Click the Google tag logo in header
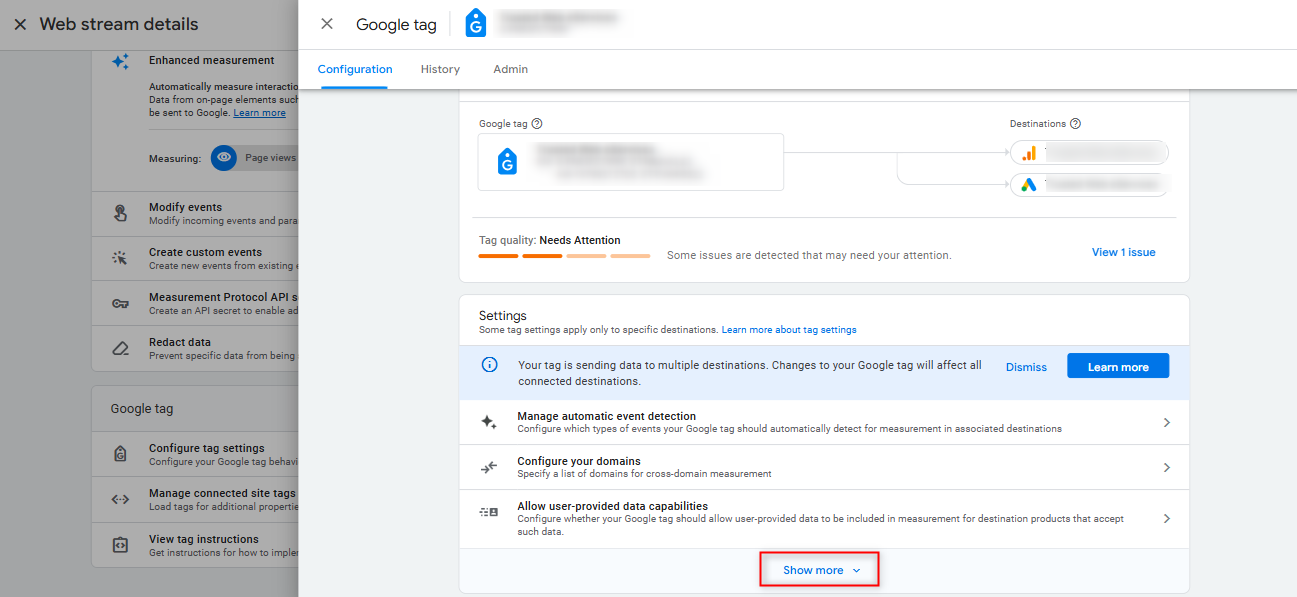Image resolution: width=1297 pixels, height=597 pixels. 476,23
